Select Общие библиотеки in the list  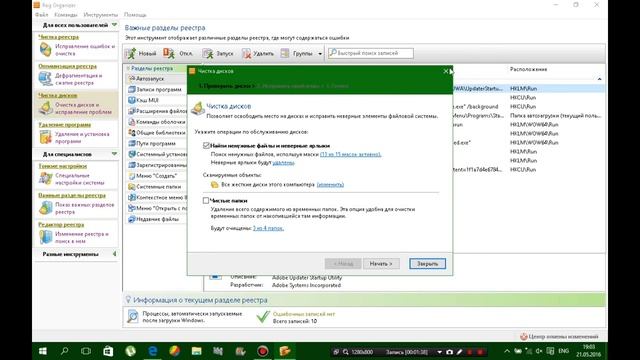point(157,133)
